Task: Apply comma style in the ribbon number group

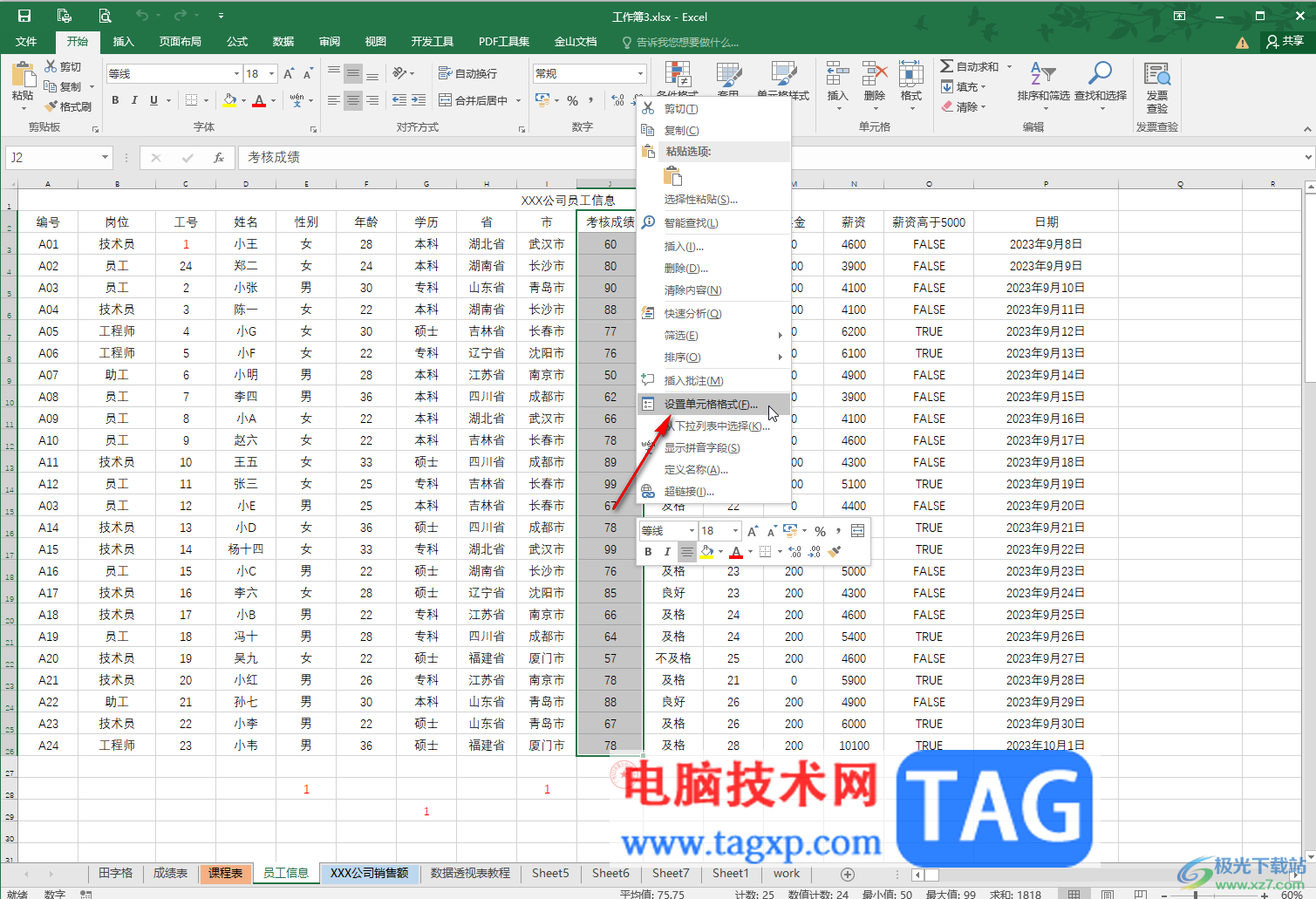Action: [x=591, y=100]
